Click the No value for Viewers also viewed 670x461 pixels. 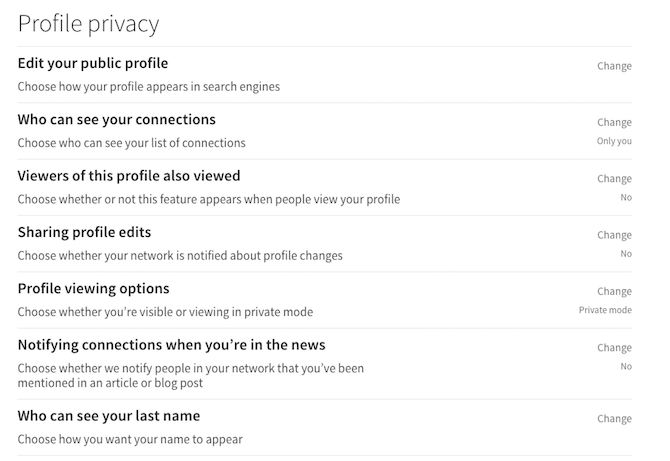click(x=626, y=198)
